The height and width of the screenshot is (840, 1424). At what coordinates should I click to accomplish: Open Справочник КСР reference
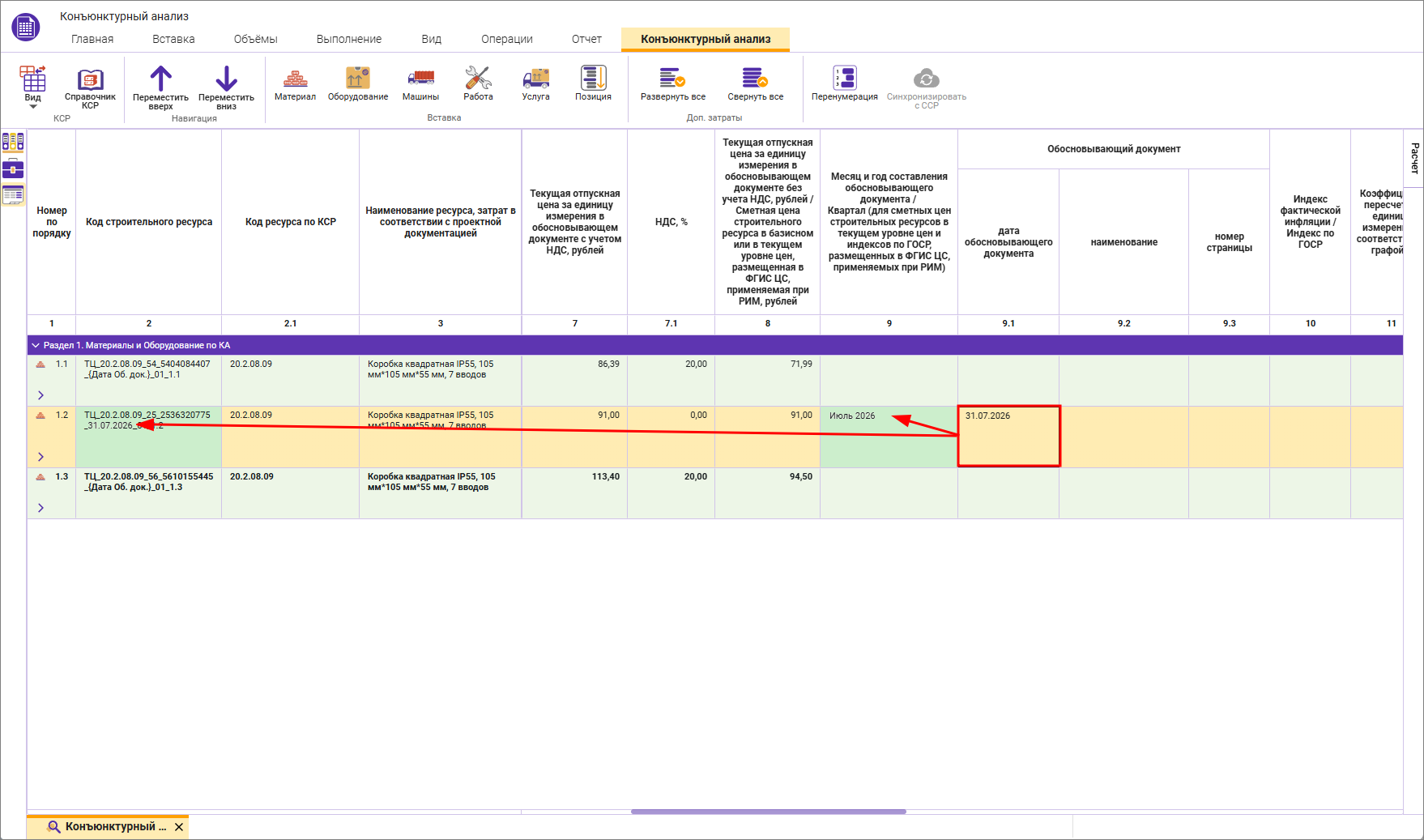click(90, 87)
